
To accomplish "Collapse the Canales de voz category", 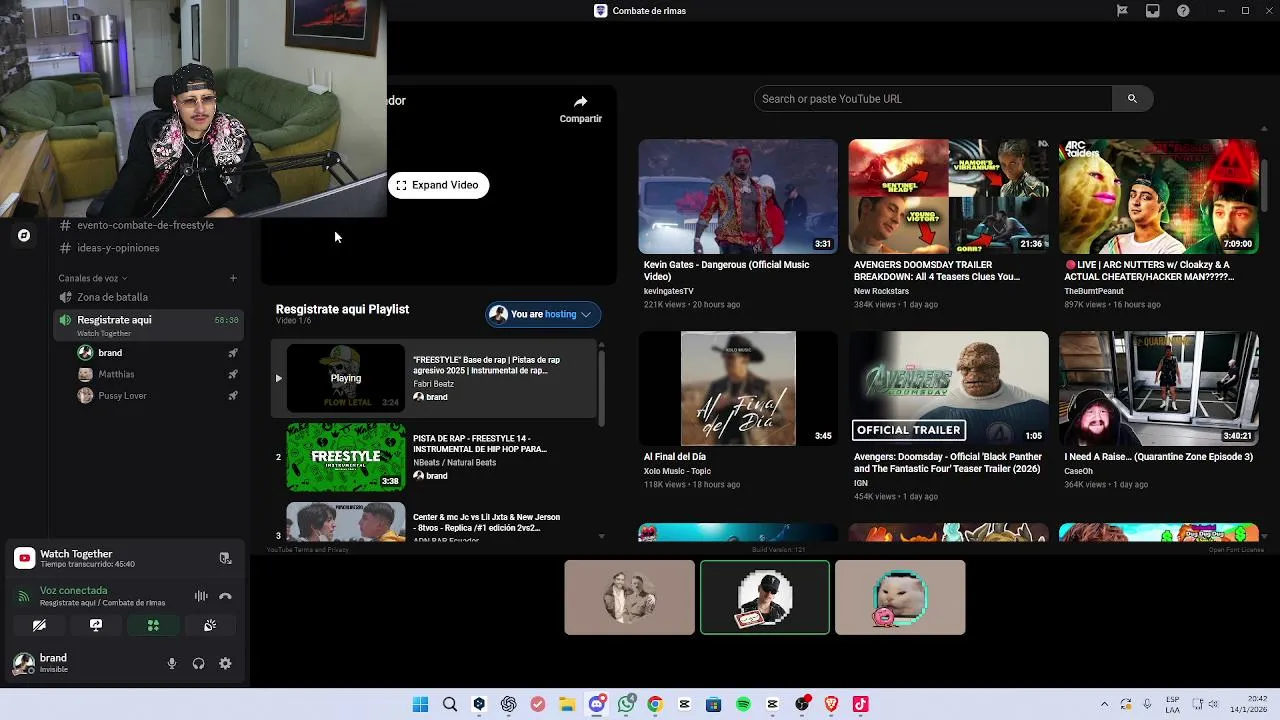I will (x=93, y=278).
